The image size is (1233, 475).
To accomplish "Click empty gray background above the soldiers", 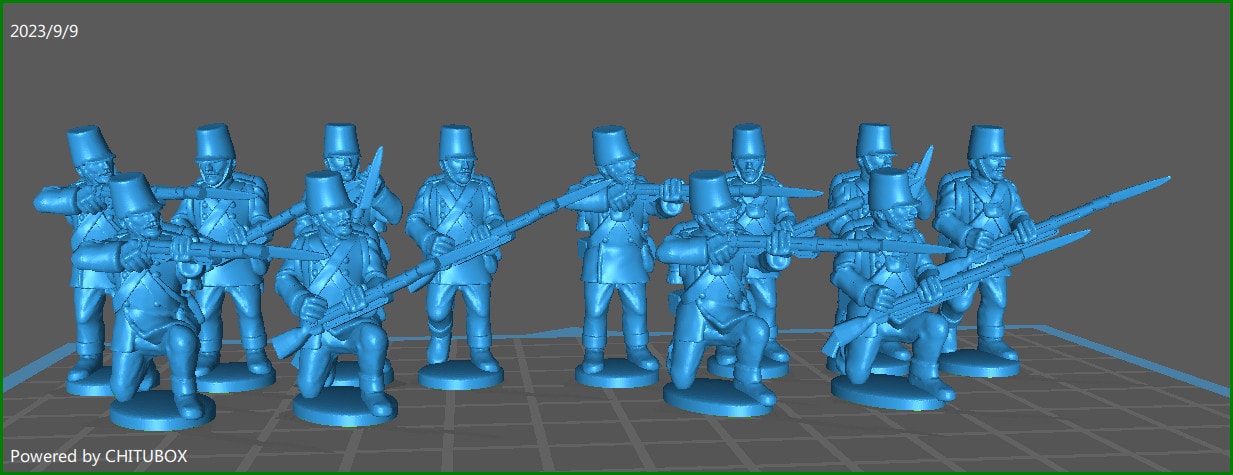I will tap(600, 70).
